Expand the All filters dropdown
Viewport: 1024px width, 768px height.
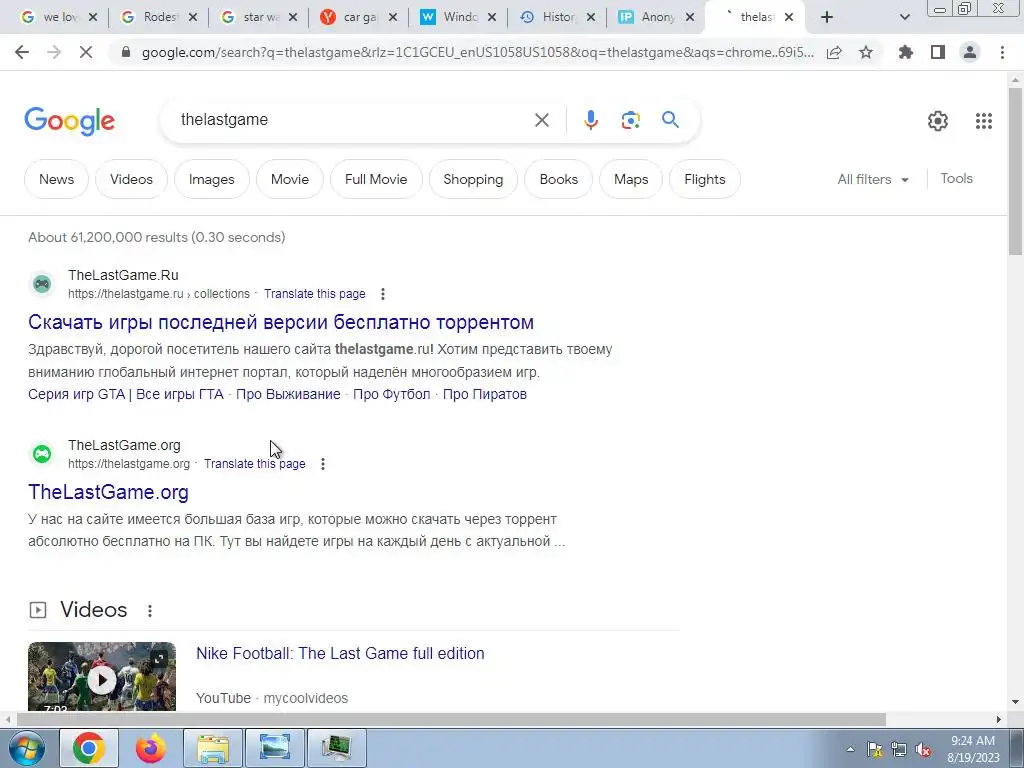tap(873, 179)
